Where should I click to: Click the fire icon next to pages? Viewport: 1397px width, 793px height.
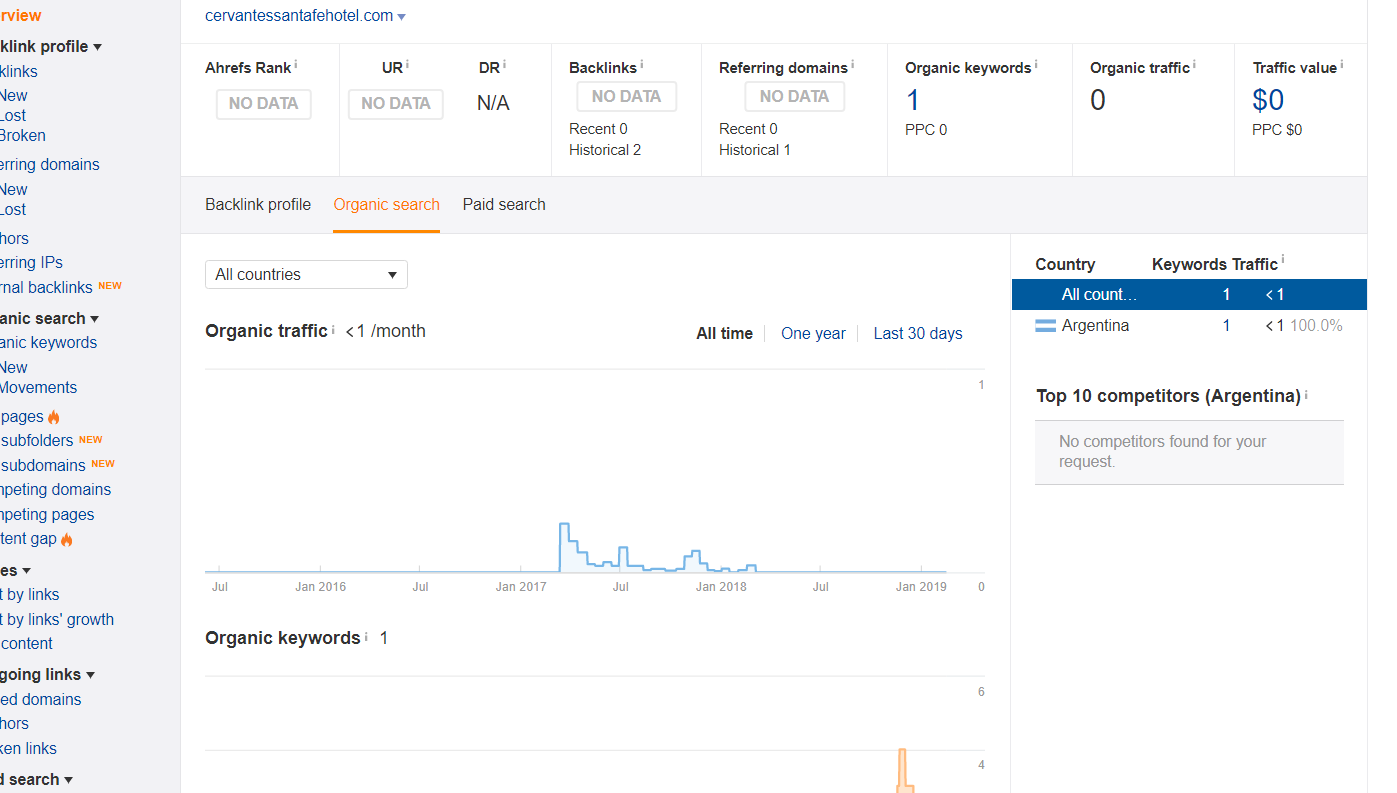point(54,417)
